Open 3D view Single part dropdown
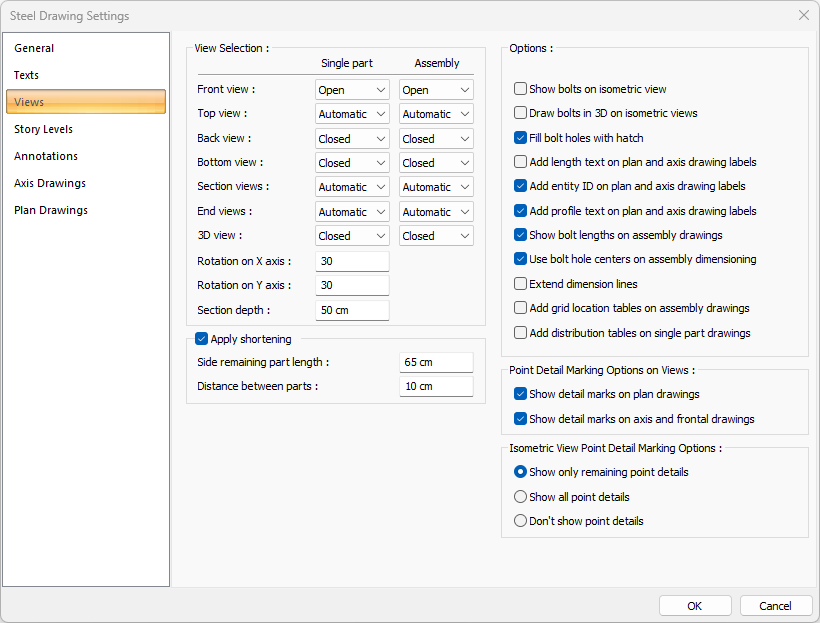Image resolution: width=820 pixels, height=623 pixels. click(x=352, y=236)
